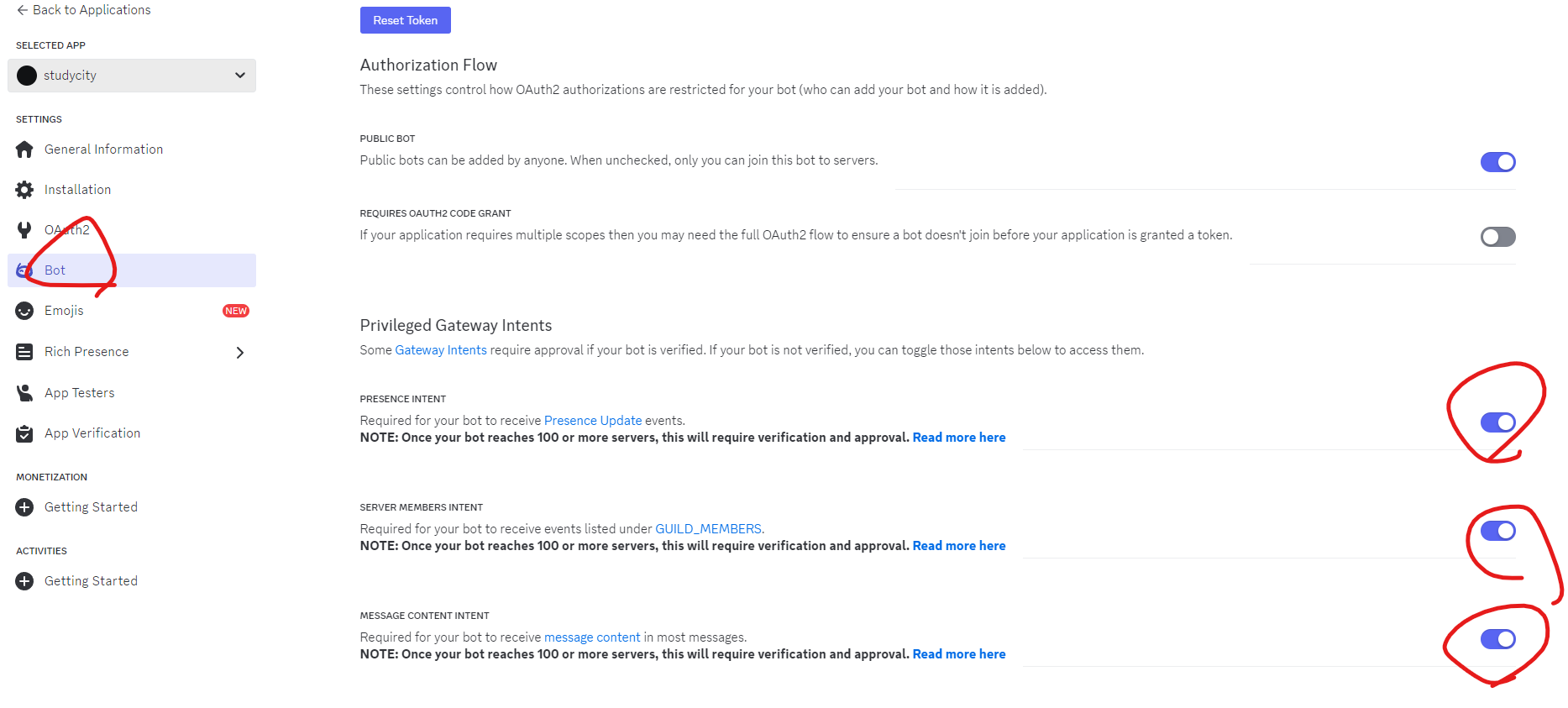Click Read more here under Message Content Intent
The width and height of the screenshot is (1568, 708).
pos(959,654)
